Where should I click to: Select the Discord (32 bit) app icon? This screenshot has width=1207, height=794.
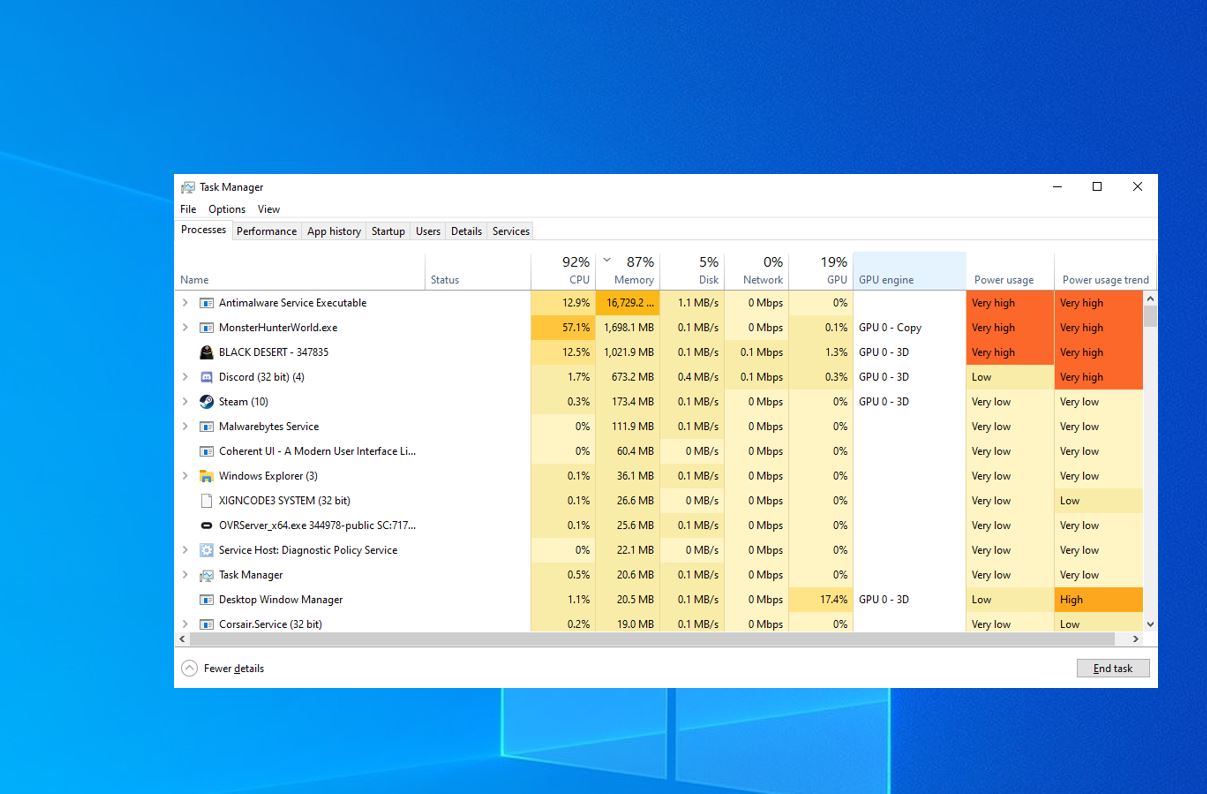[x=206, y=376]
